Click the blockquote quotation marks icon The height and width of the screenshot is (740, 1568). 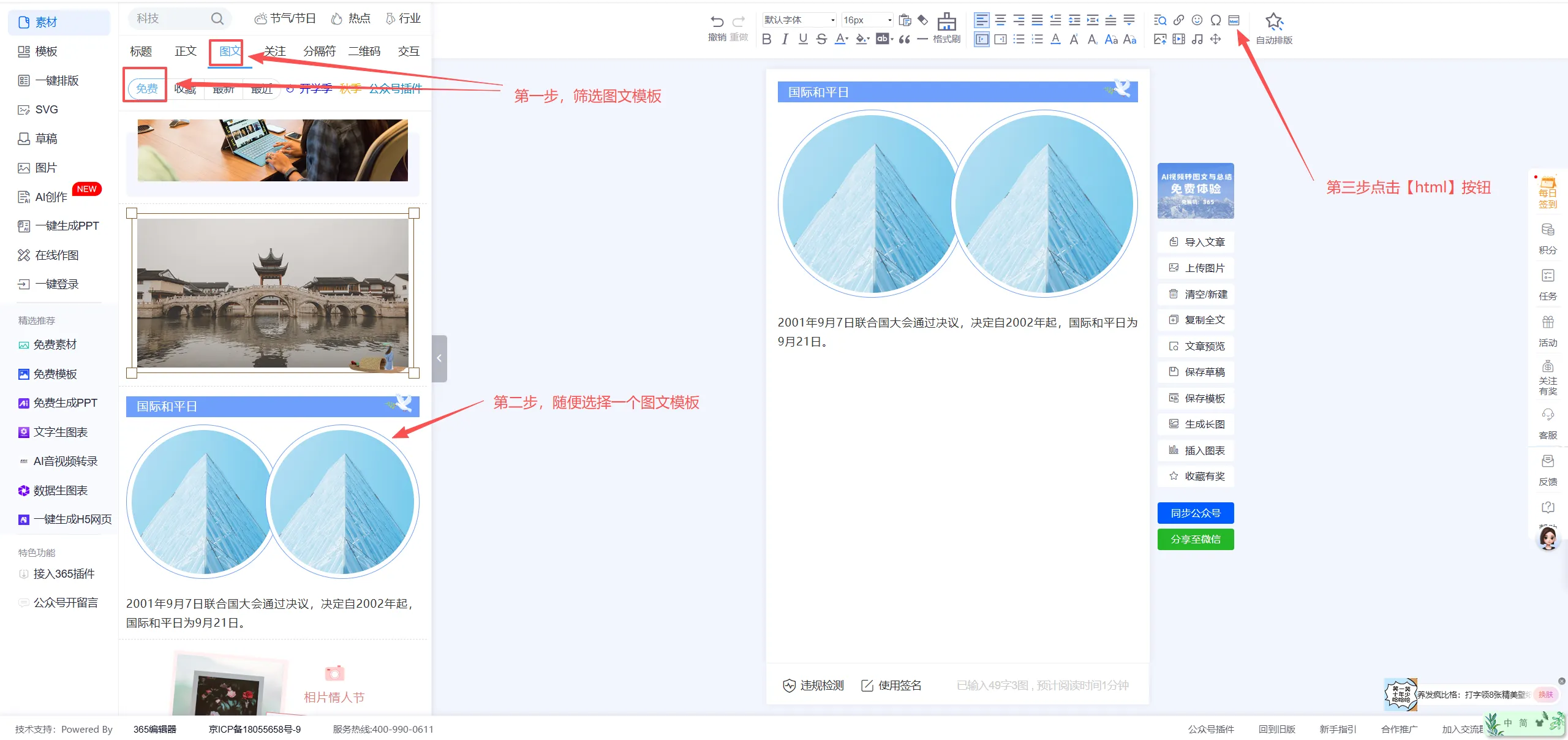pyautogui.click(x=904, y=39)
